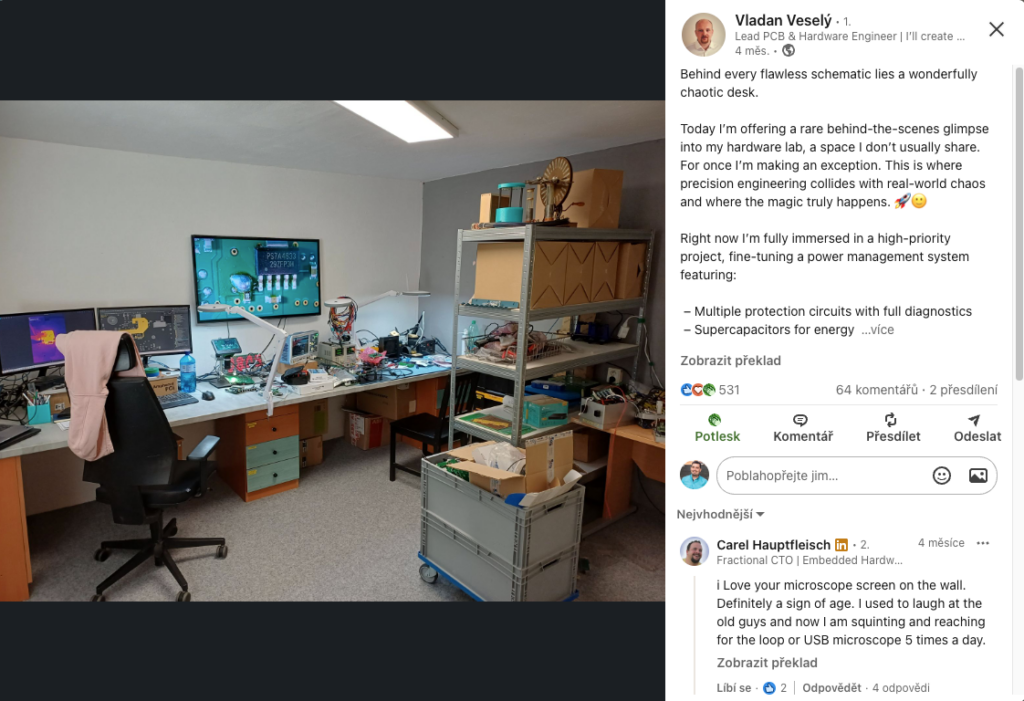Expand post text with …více

(877, 330)
